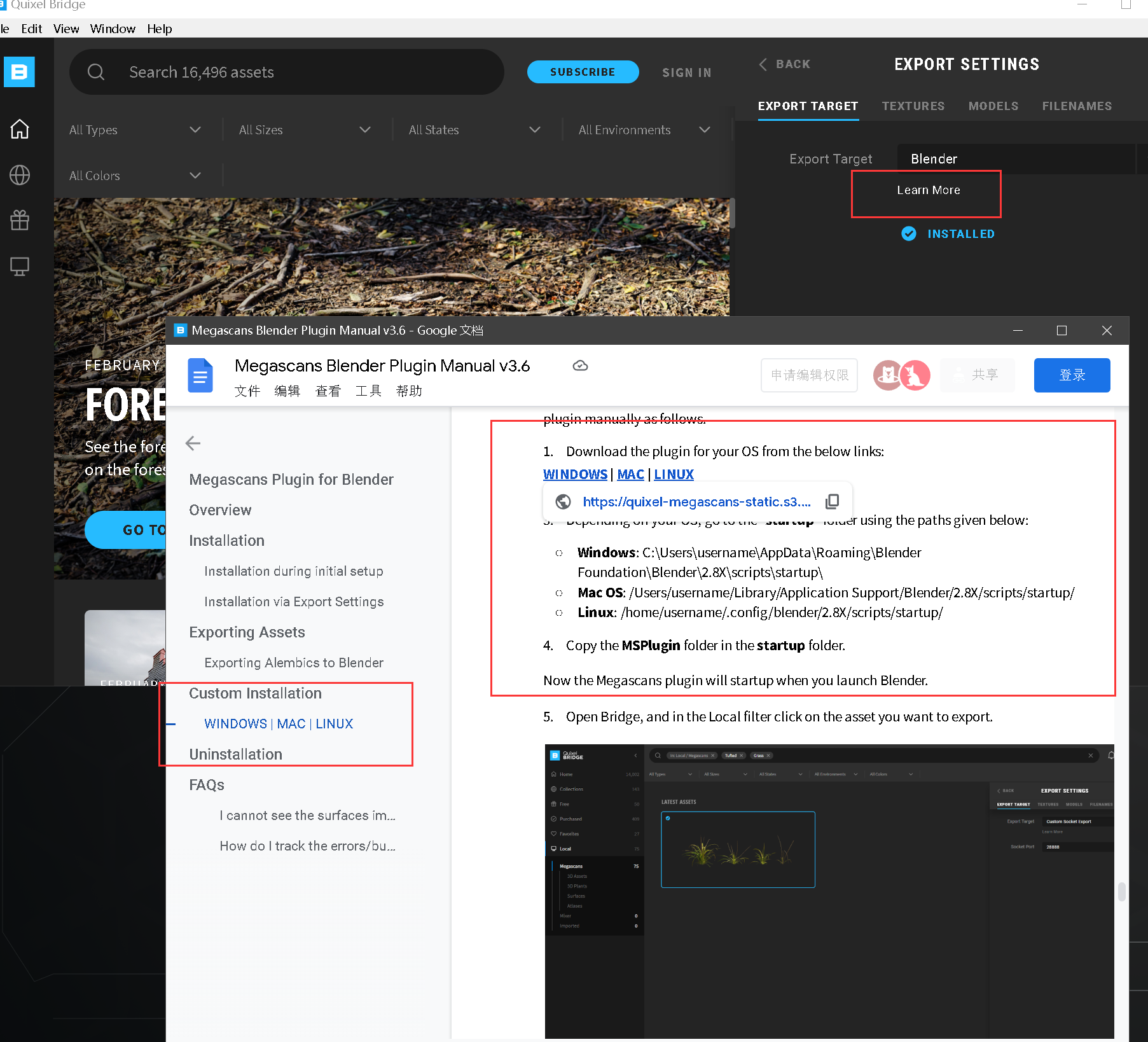The image size is (1148, 1042).
Task: Click the Learn More link
Action: pos(928,190)
